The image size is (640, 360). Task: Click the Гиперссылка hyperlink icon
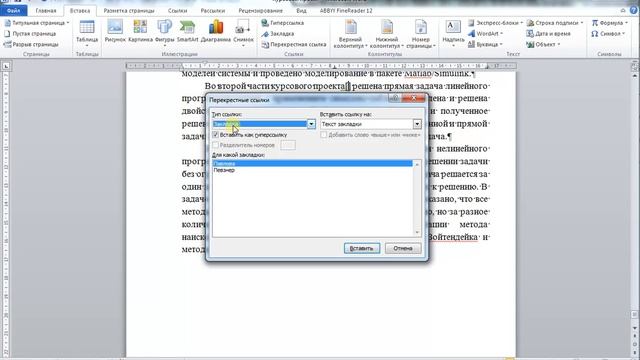[x=265, y=23]
